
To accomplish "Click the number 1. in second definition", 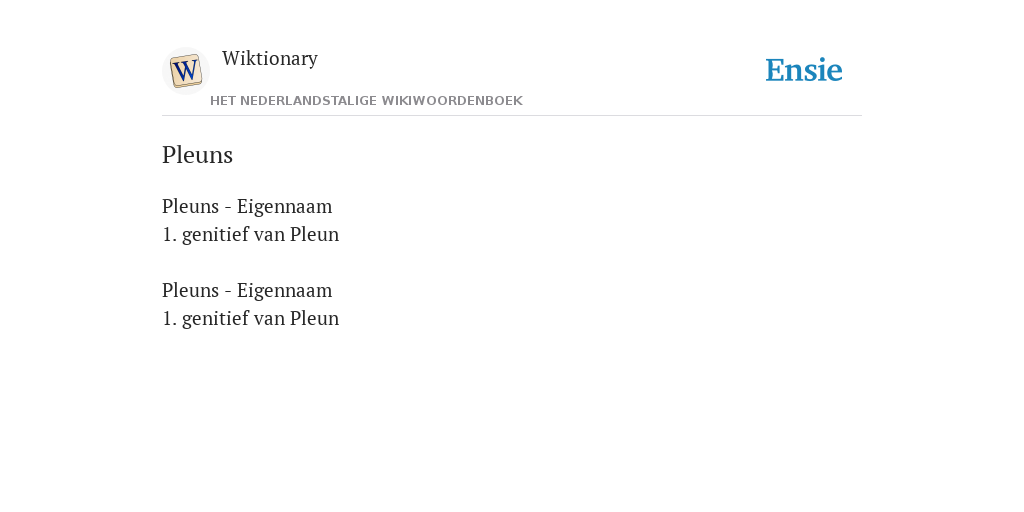I will click(x=170, y=319).
